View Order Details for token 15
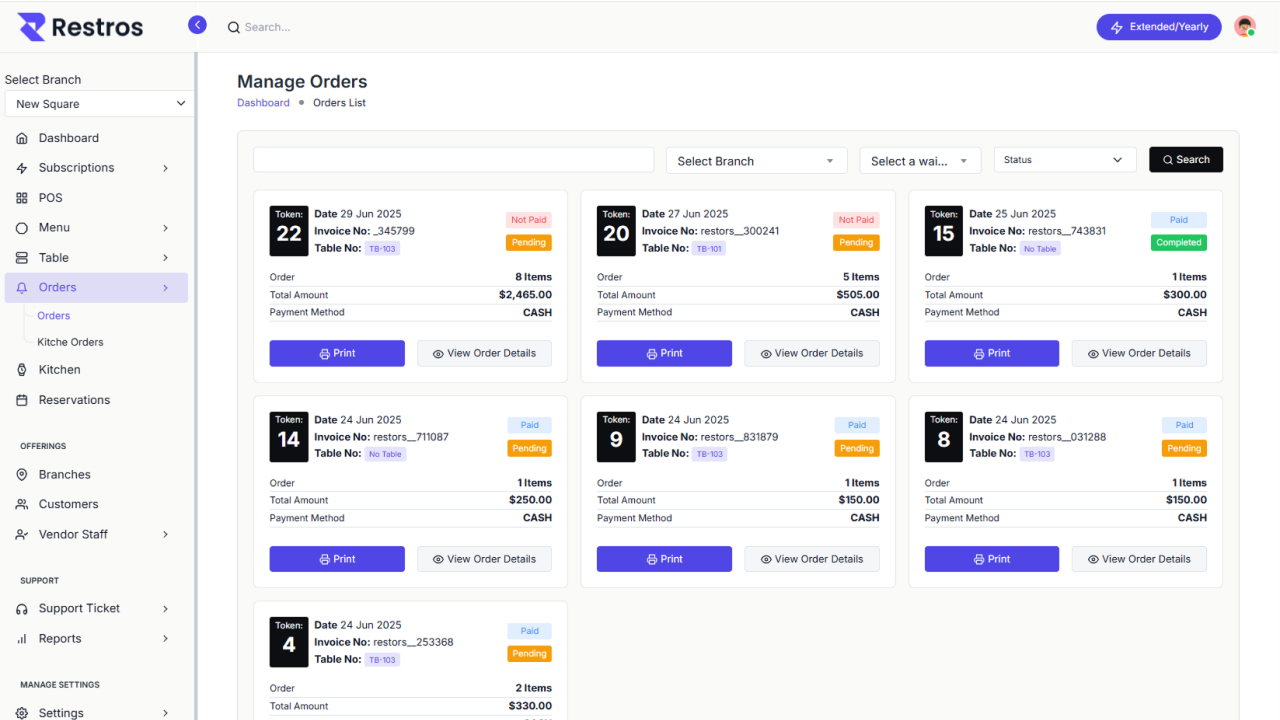The height and width of the screenshot is (720, 1280). click(x=1139, y=353)
